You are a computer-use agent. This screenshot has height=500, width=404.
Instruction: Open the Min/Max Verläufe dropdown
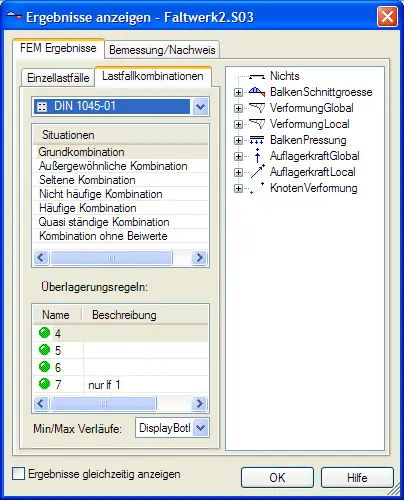(x=201, y=428)
